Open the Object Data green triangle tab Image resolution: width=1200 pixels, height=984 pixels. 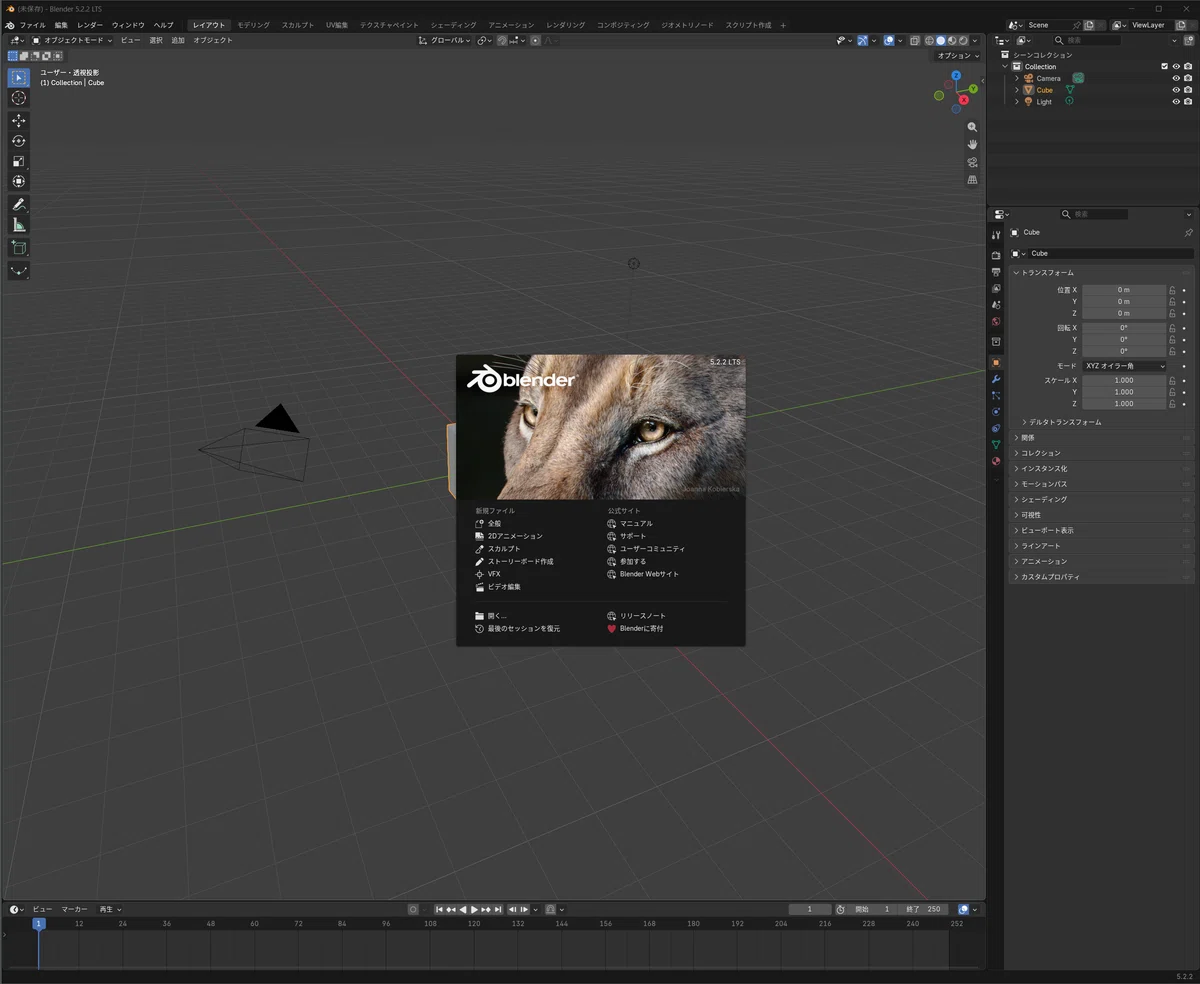[x=996, y=445]
